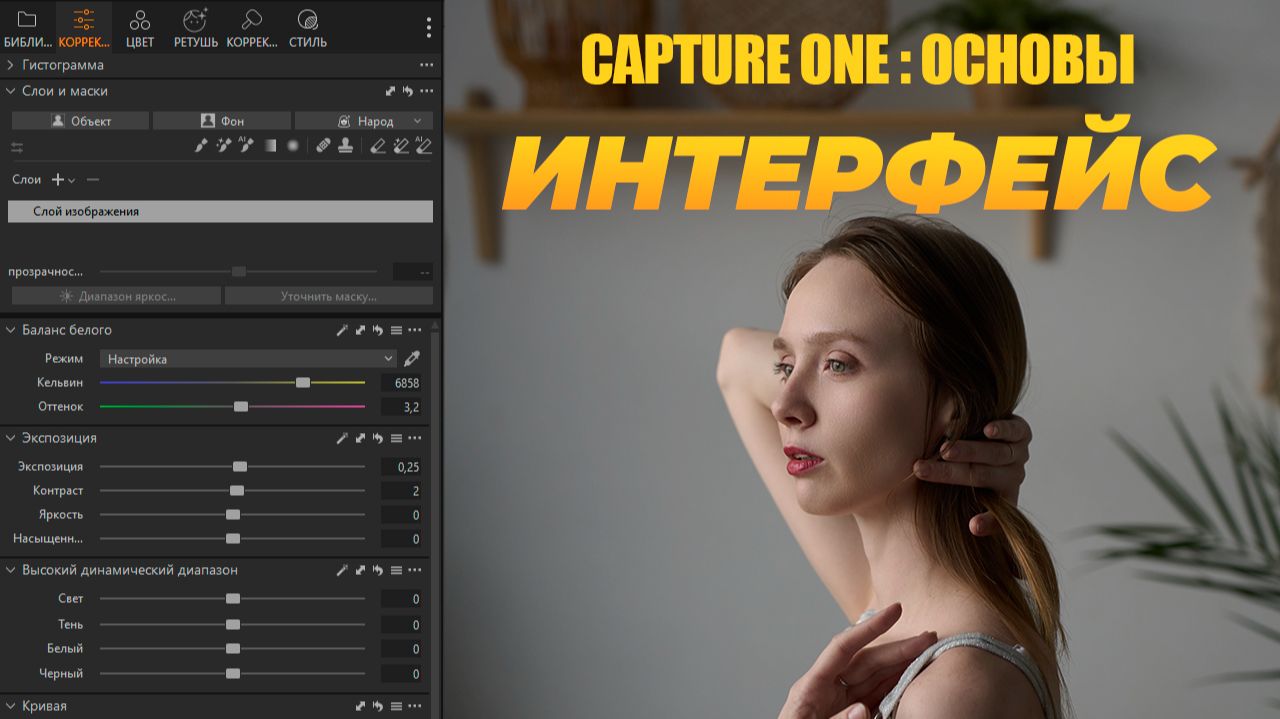Image resolution: width=1280 pixels, height=719 pixels.
Task: Reset the Слои и маски tool
Action: tap(407, 91)
